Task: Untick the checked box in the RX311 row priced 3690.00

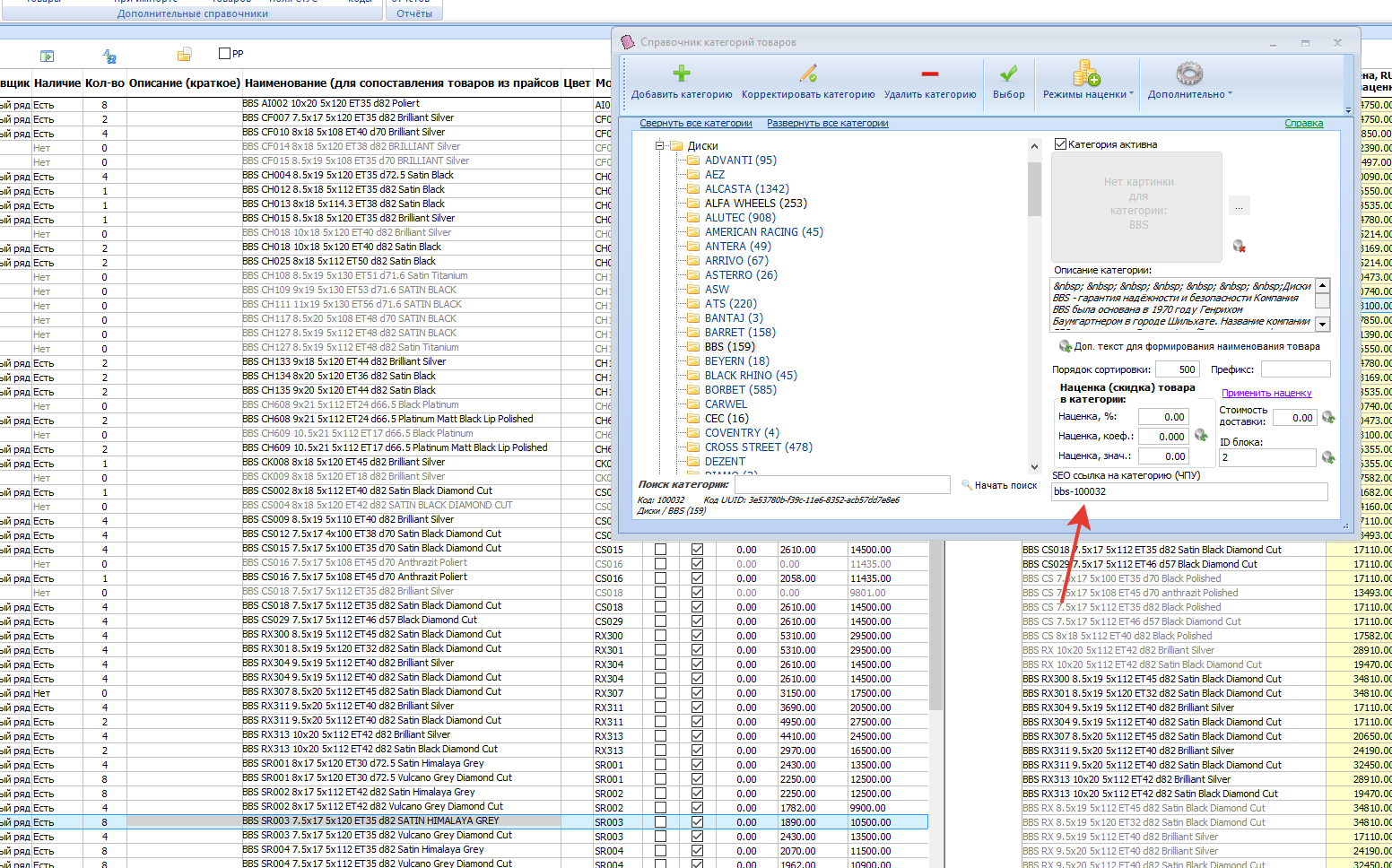Action: [697, 707]
